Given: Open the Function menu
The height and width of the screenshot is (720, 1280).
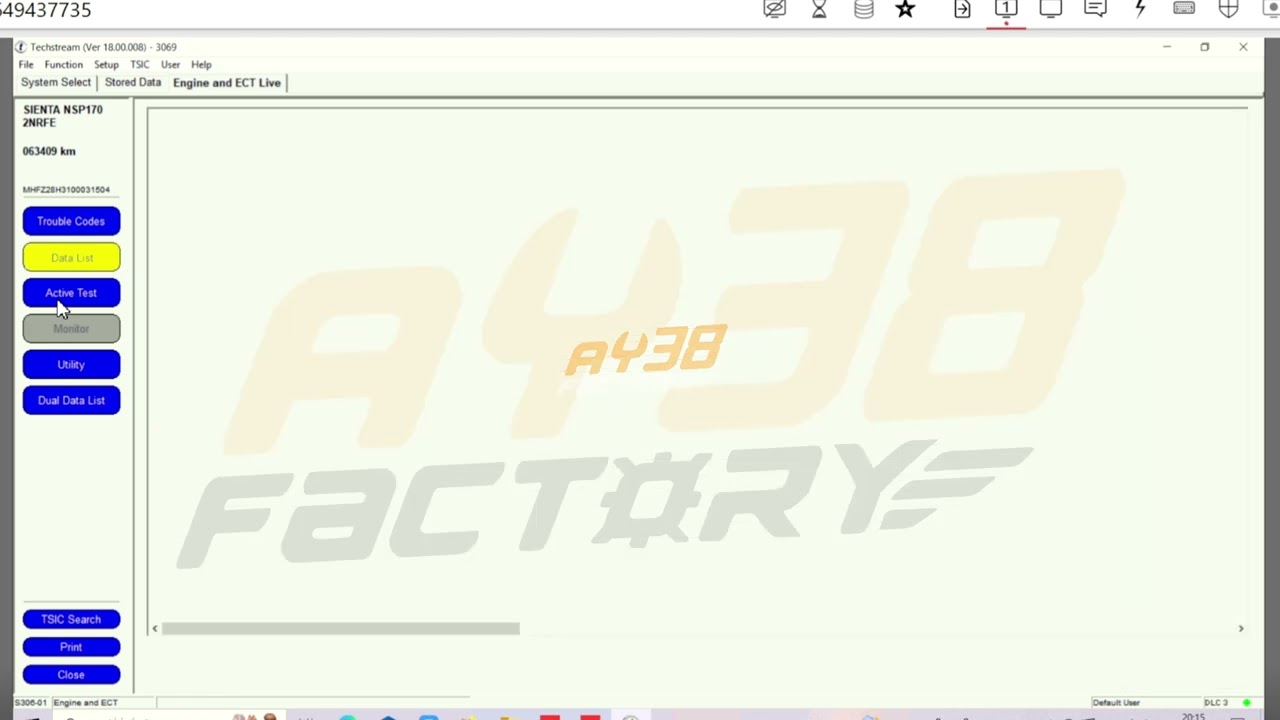Looking at the screenshot, I should click(64, 65).
